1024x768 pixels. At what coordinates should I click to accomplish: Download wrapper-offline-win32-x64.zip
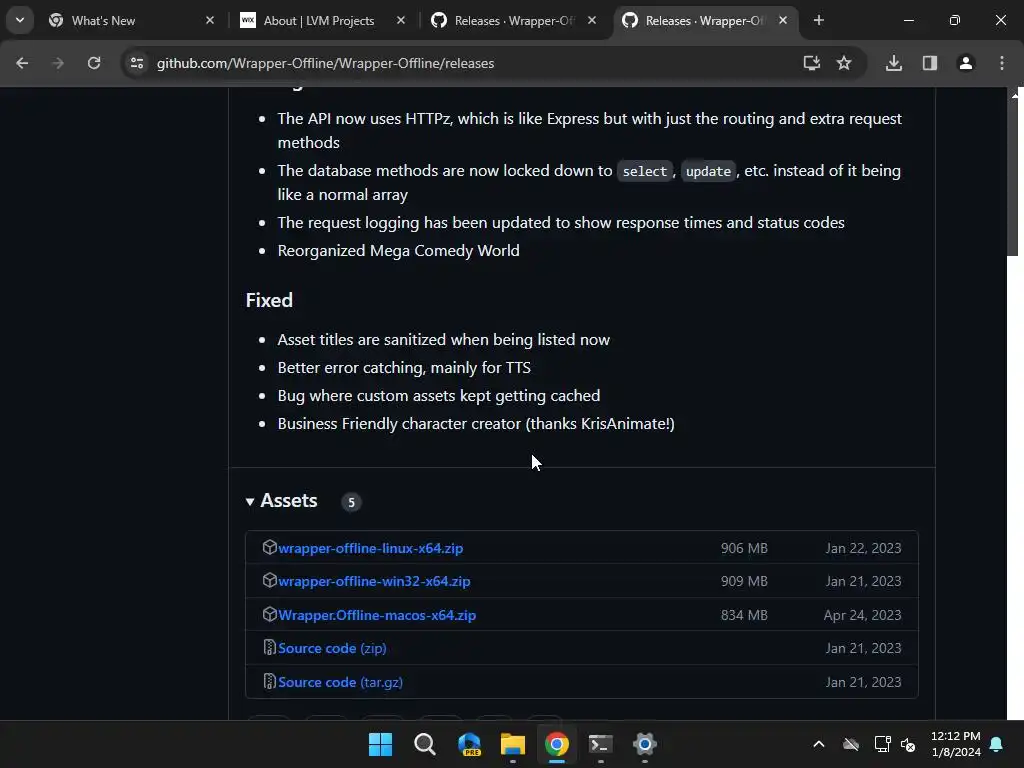374,581
